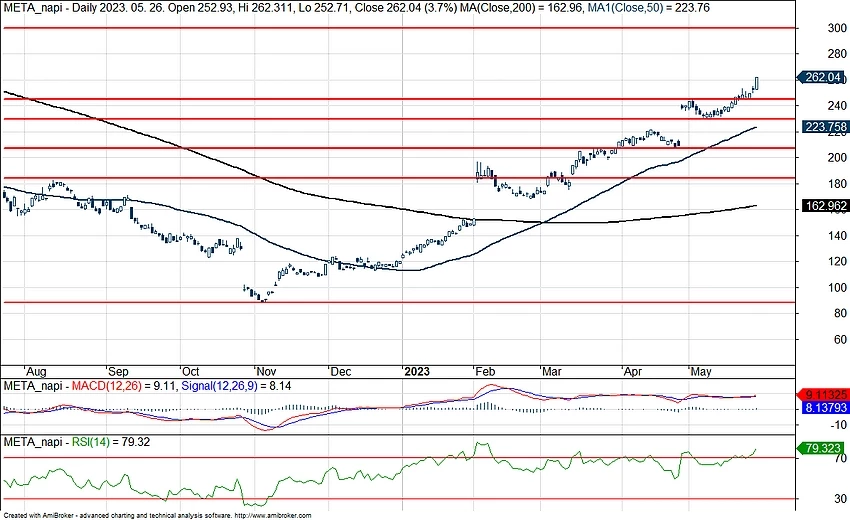Click the 70 level label on RSI axis
This screenshot has height=520, width=850.
click(x=840, y=459)
